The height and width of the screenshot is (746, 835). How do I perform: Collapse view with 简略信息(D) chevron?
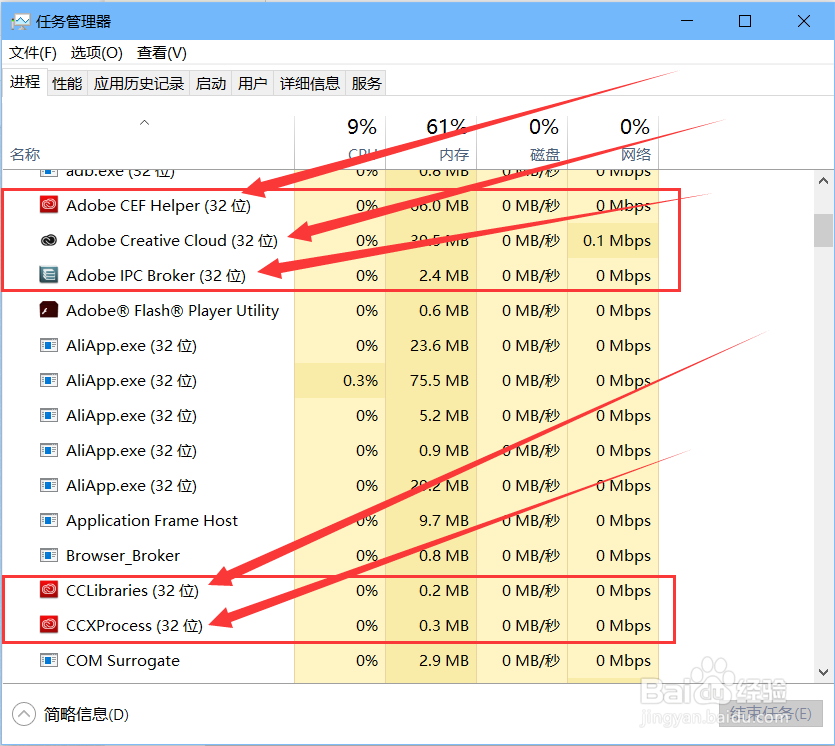24,714
